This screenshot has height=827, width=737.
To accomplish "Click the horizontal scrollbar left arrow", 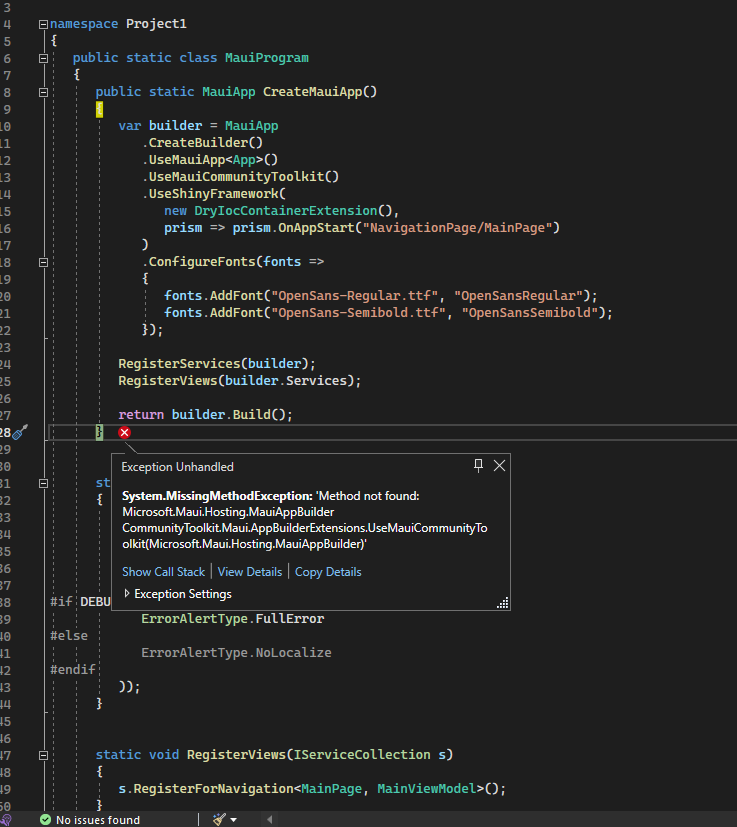I will (x=270, y=820).
